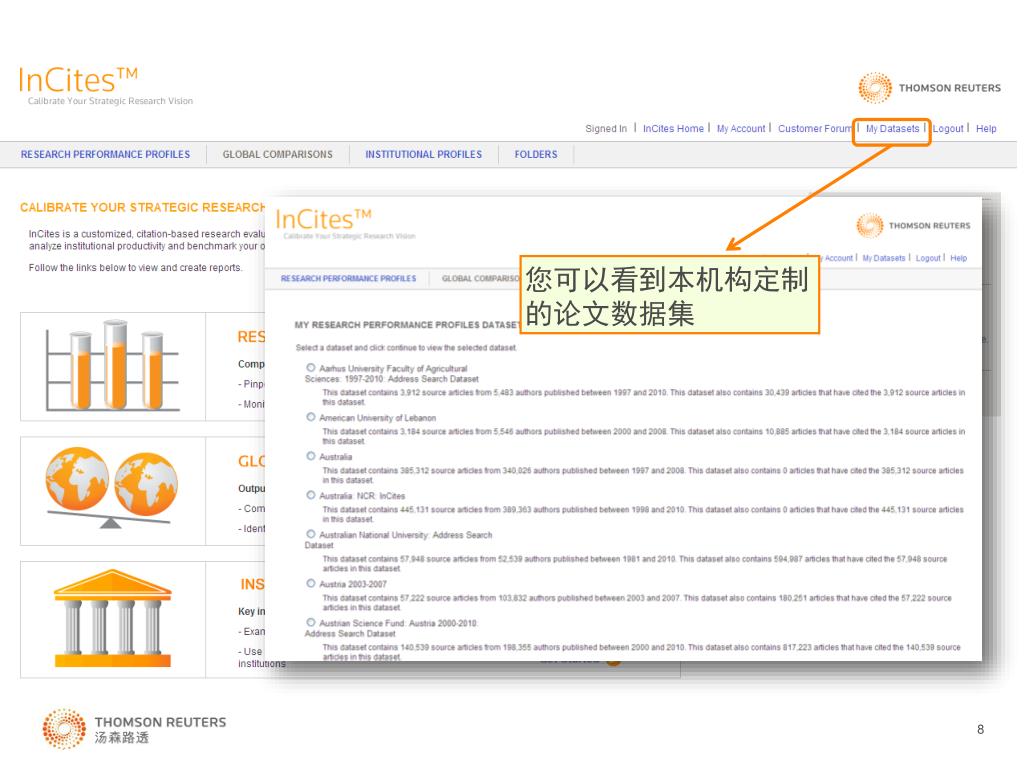This screenshot has height=768, width=1024.
Task: Click the balanced globes Global Comparisons icon
Action: [x=112, y=488]
